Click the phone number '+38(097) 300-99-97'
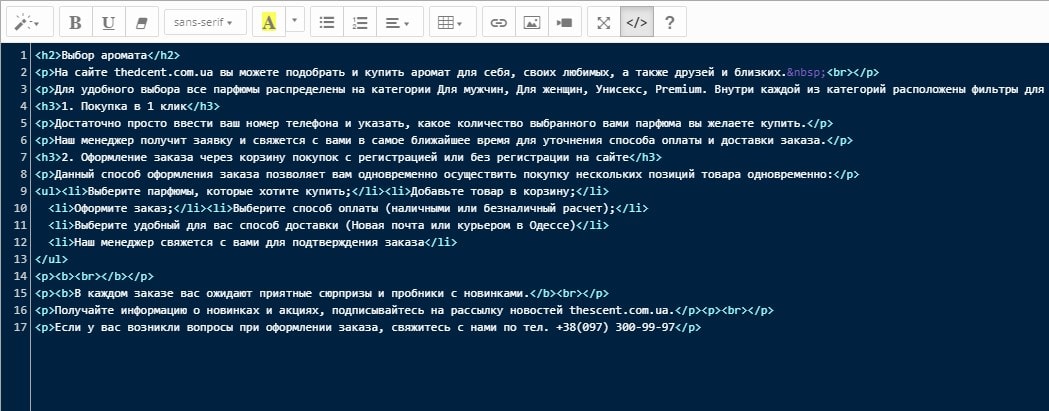1049x411 pixels. [x=615, y=327]
